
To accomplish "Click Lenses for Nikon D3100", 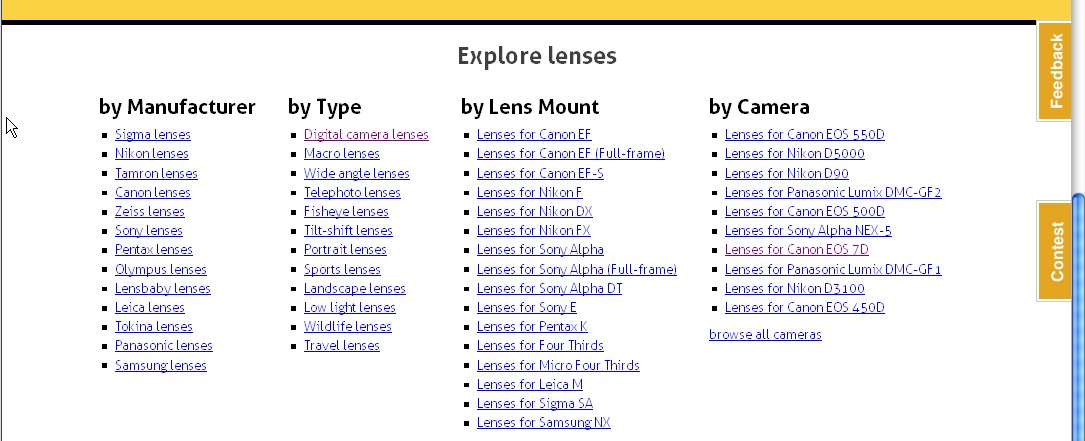I will pyautogui.click(x=794, y=288).
